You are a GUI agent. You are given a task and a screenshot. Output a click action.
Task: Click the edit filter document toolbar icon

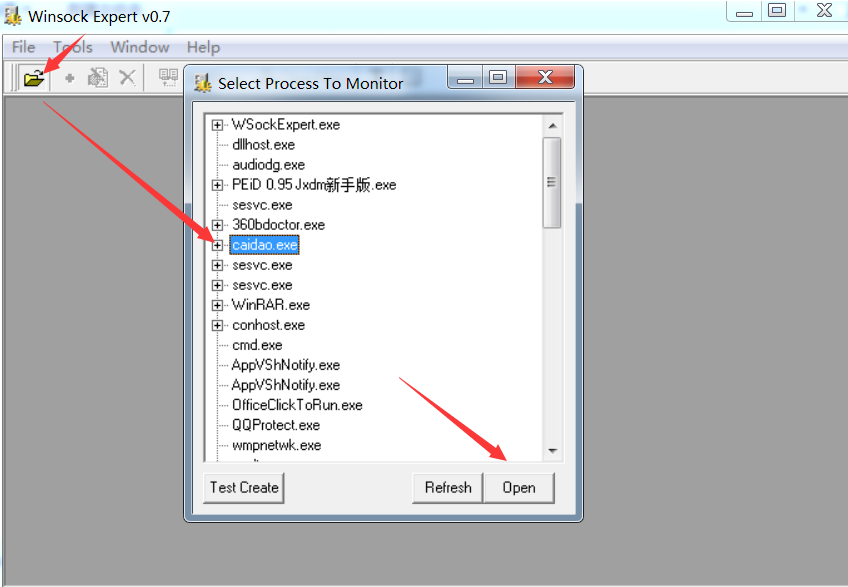click(x=97, y=78)
